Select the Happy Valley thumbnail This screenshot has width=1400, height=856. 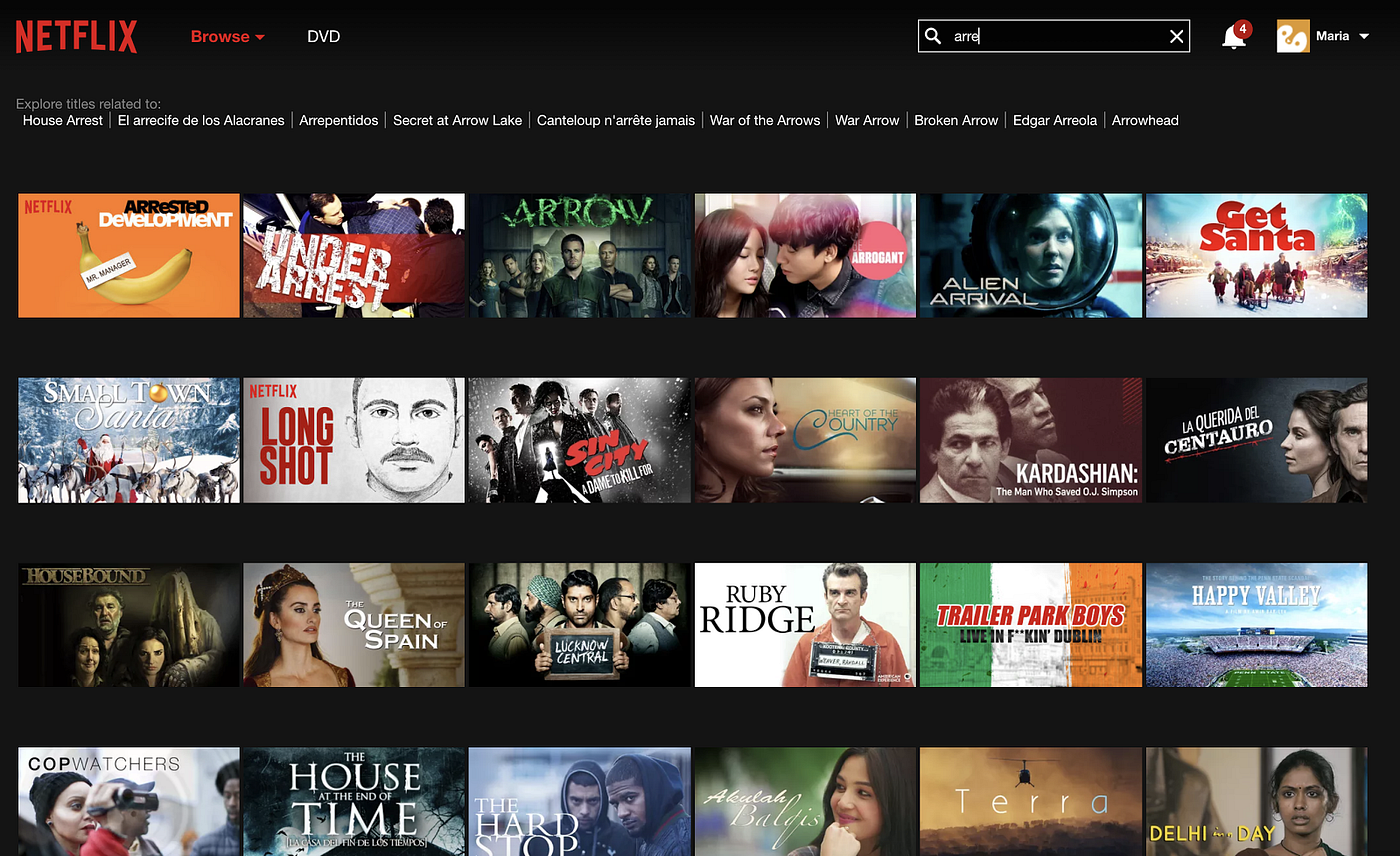(1256, 625)
